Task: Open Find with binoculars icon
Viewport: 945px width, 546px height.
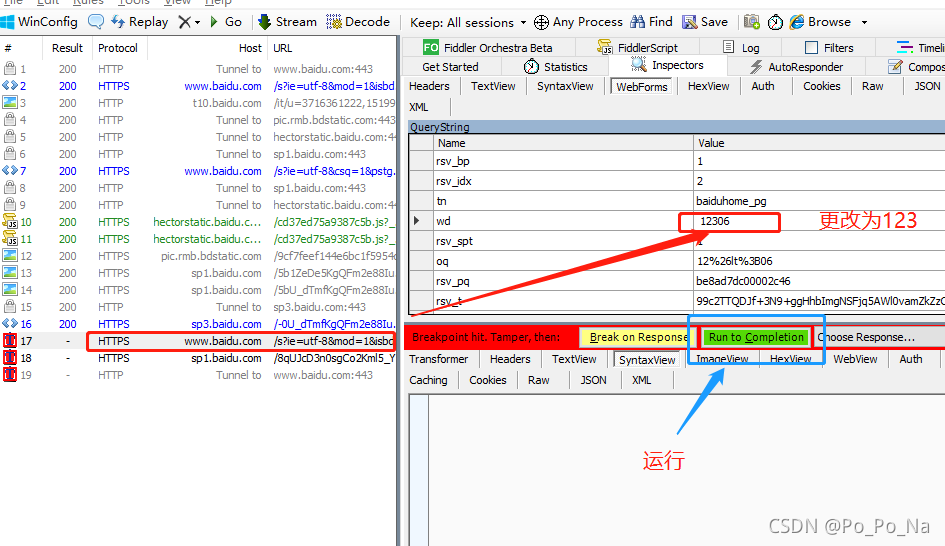Action: click(x=637, y=22)
